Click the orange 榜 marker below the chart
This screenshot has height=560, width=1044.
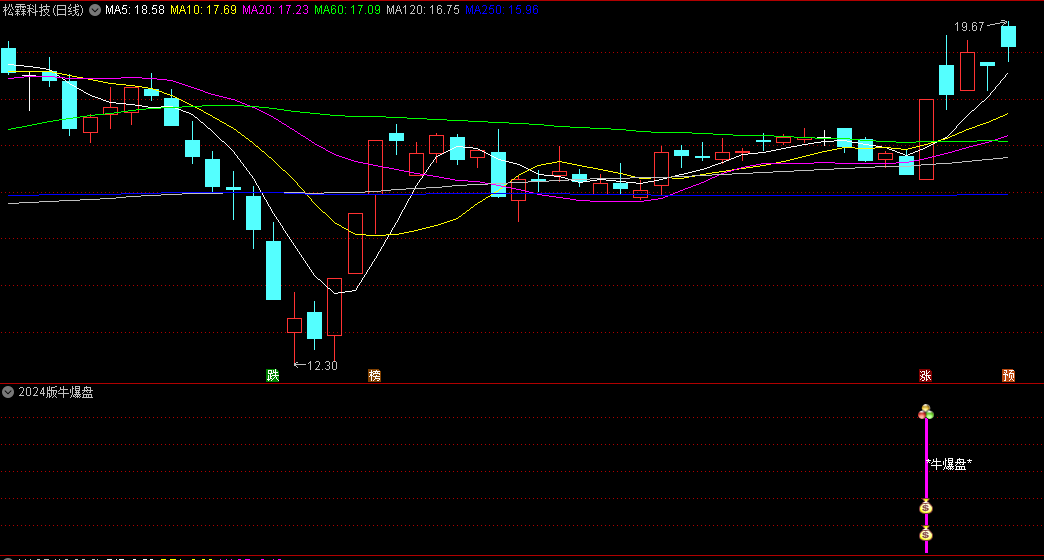375,376
